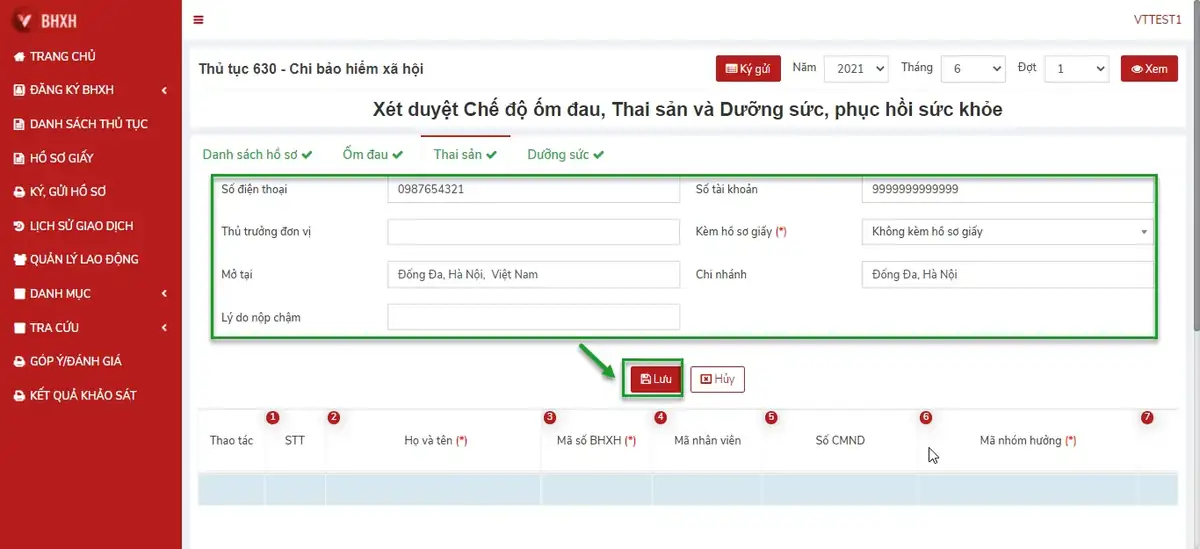Switch to Danh sách hồ sơ tab
1200x549 pixels.
tap(257, 155)
